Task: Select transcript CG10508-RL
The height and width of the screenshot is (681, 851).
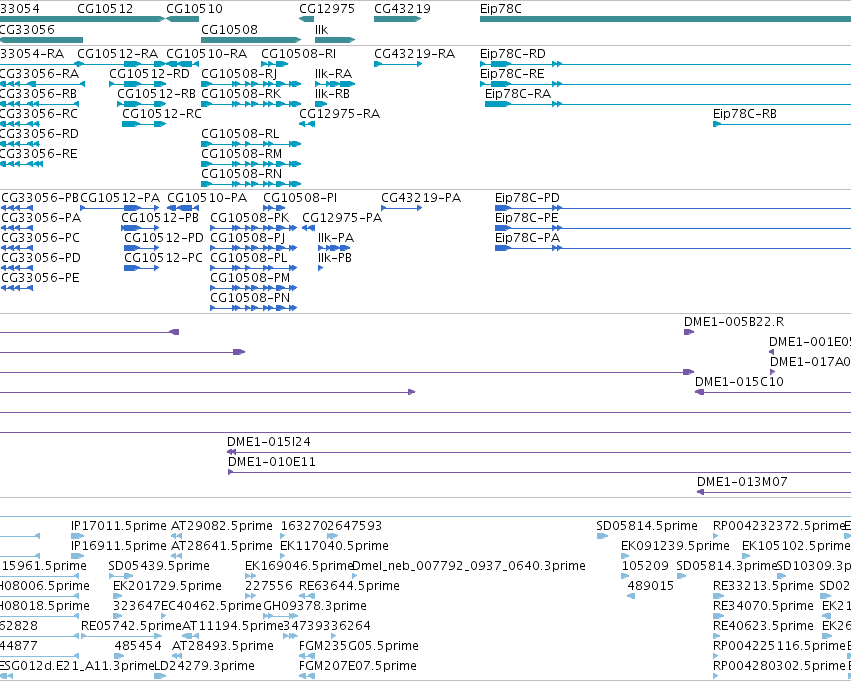Action: tap(240, 134)
